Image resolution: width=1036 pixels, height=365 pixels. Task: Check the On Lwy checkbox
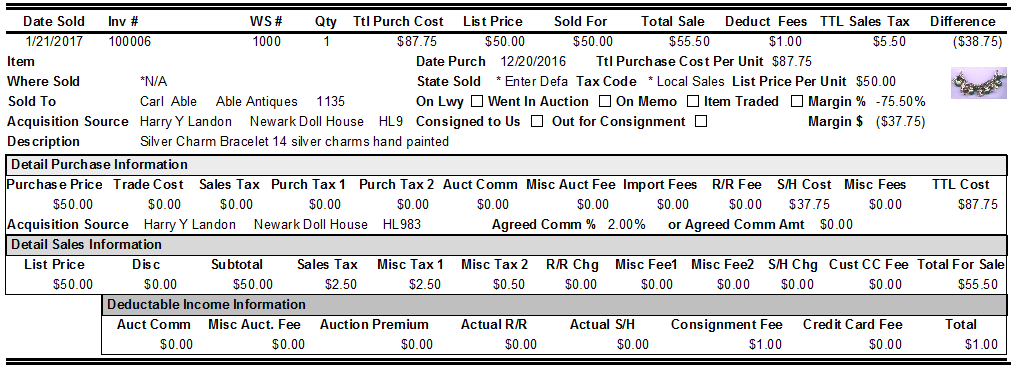point(476,102)
